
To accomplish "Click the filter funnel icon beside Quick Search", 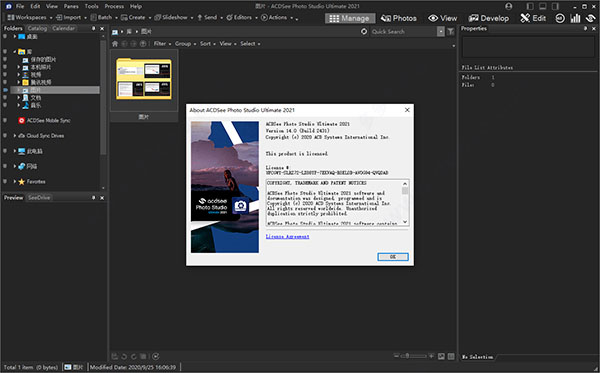I will click(451, 32).
